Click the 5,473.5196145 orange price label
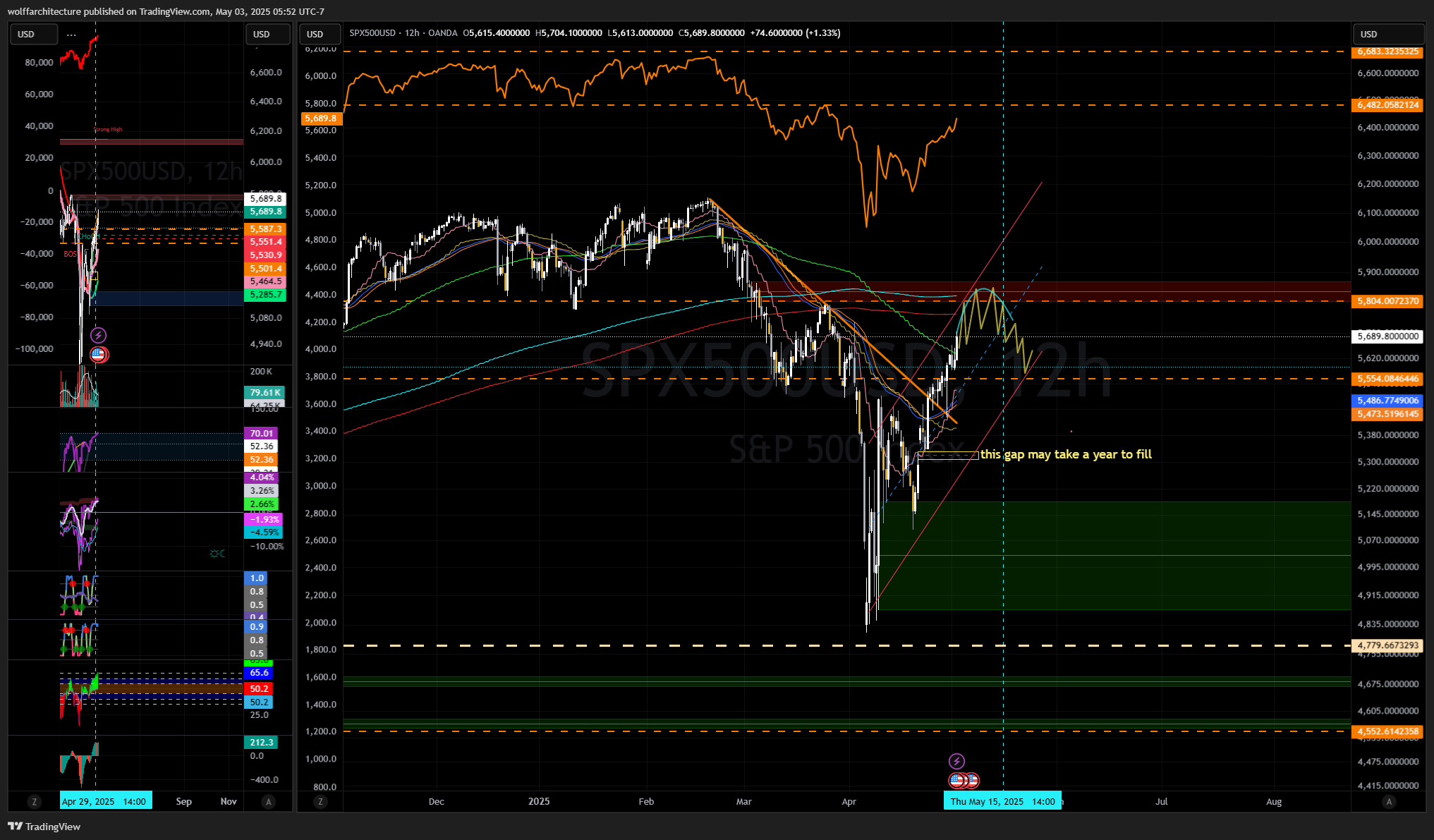The height and width of the screenshot is (840, 1434). (1387, 414)
